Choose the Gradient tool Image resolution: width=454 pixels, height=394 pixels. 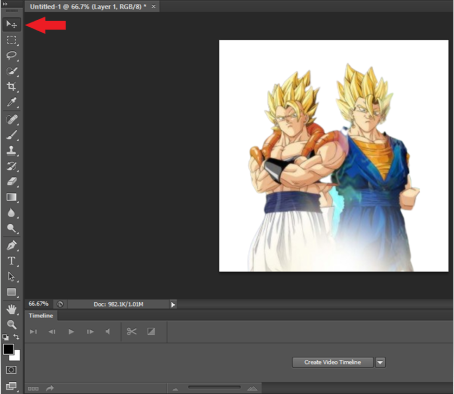pos(12,197)
